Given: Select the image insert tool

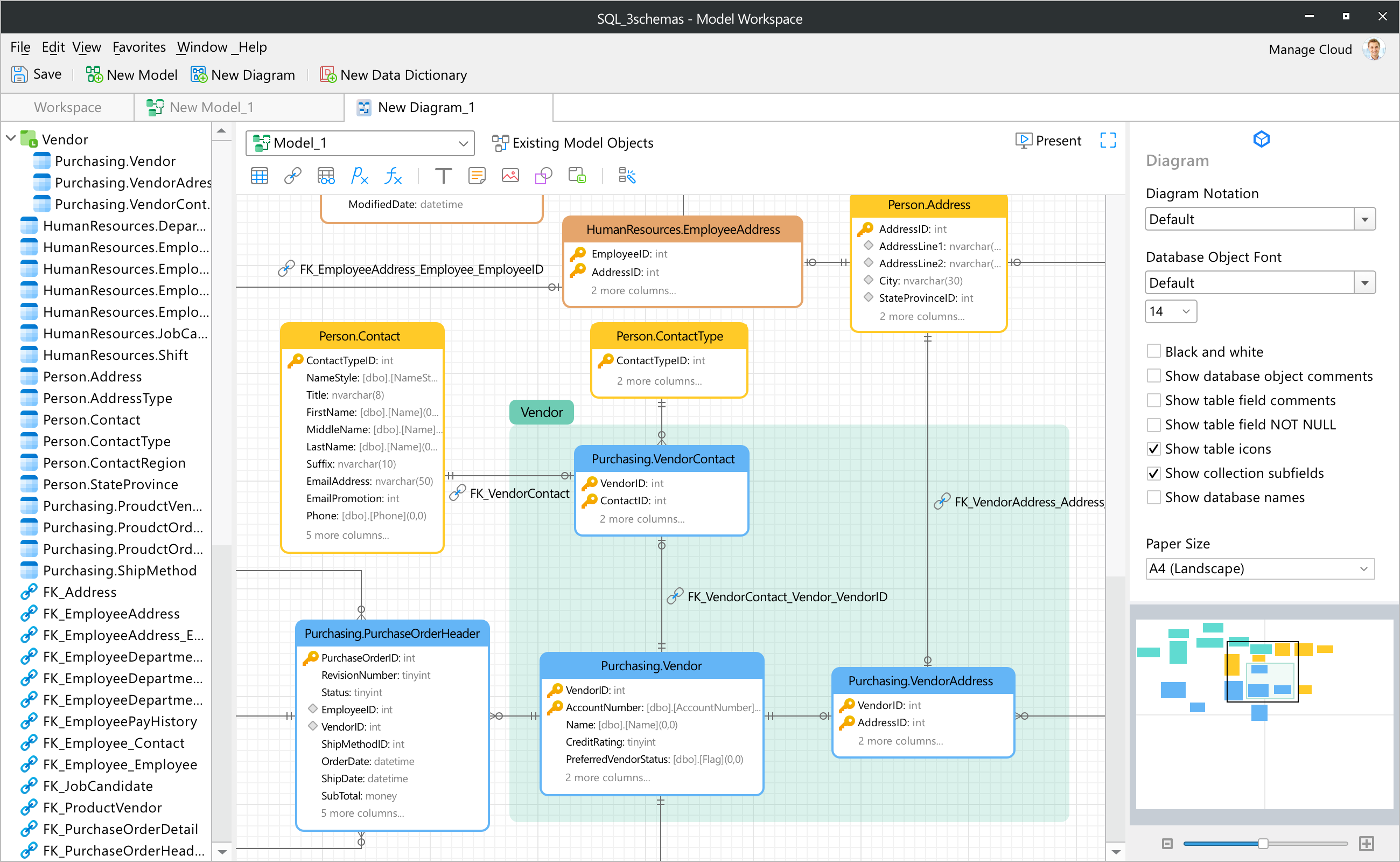Looking at the screenshot, I should pyautogui.click(x=510, y=176).
